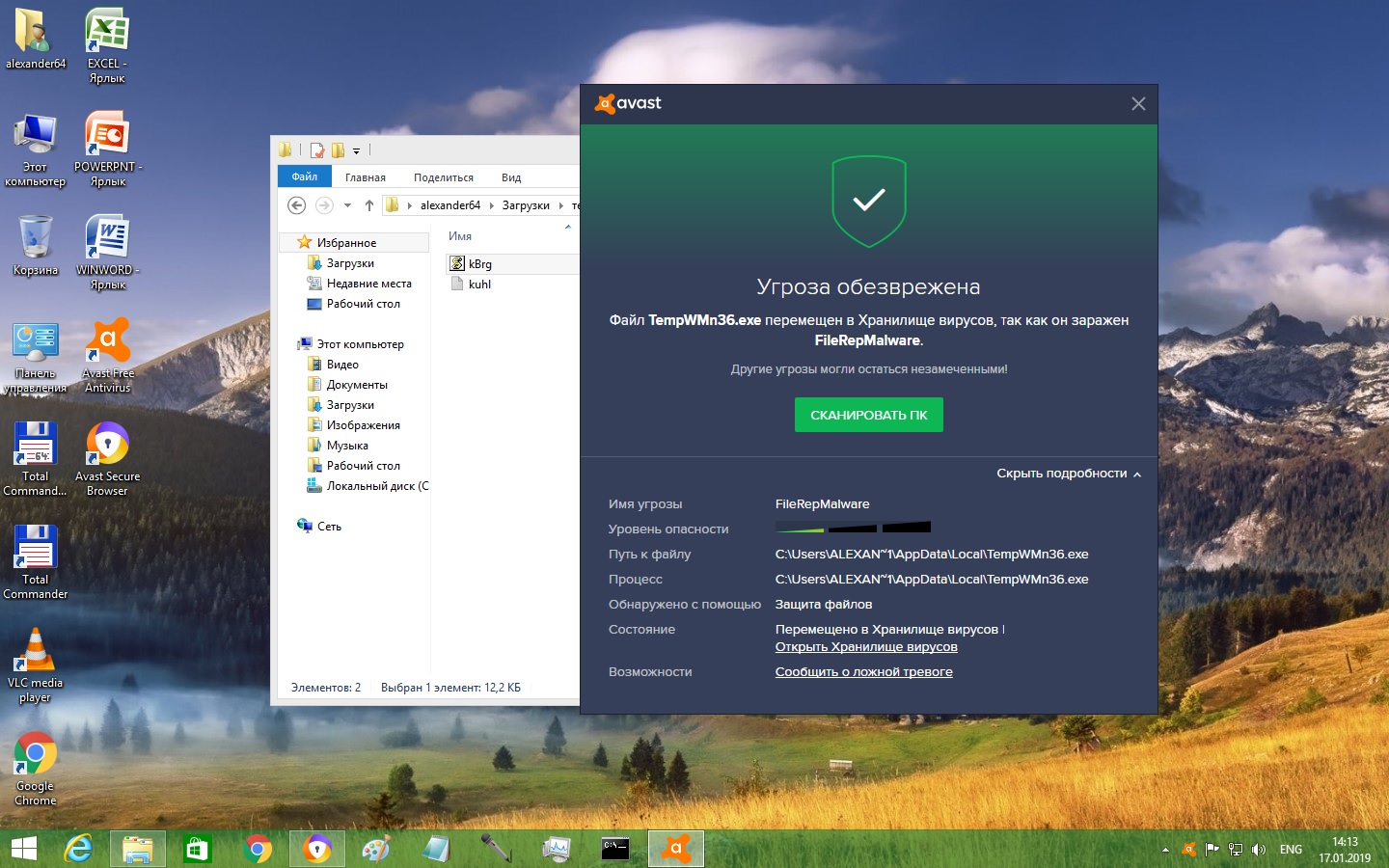Click the taskbar clock showing 14:13
This screenshot has height=868, width=1389.
tap(1345, 850)
